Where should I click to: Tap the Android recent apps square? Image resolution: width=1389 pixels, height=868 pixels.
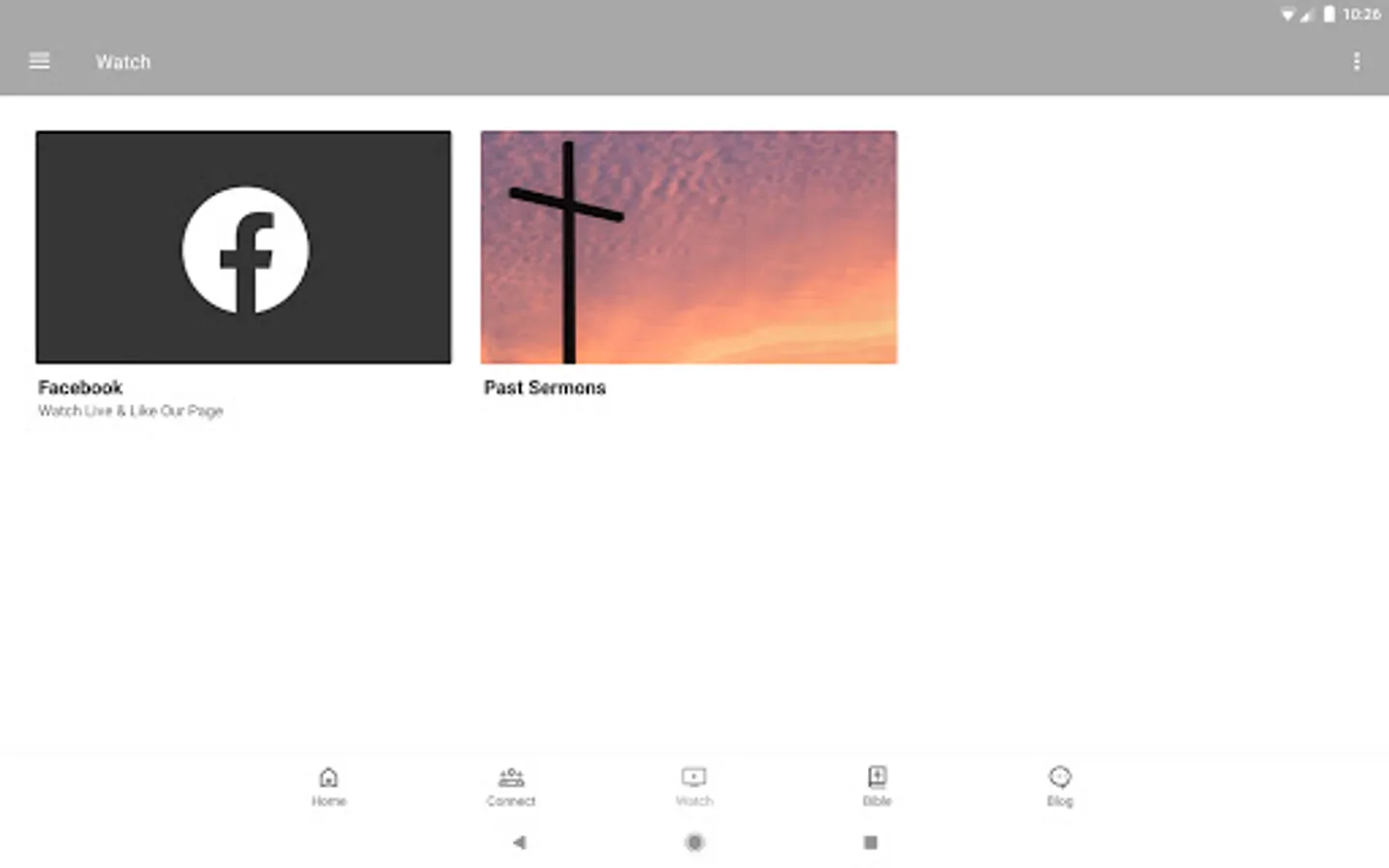[870, 842]
